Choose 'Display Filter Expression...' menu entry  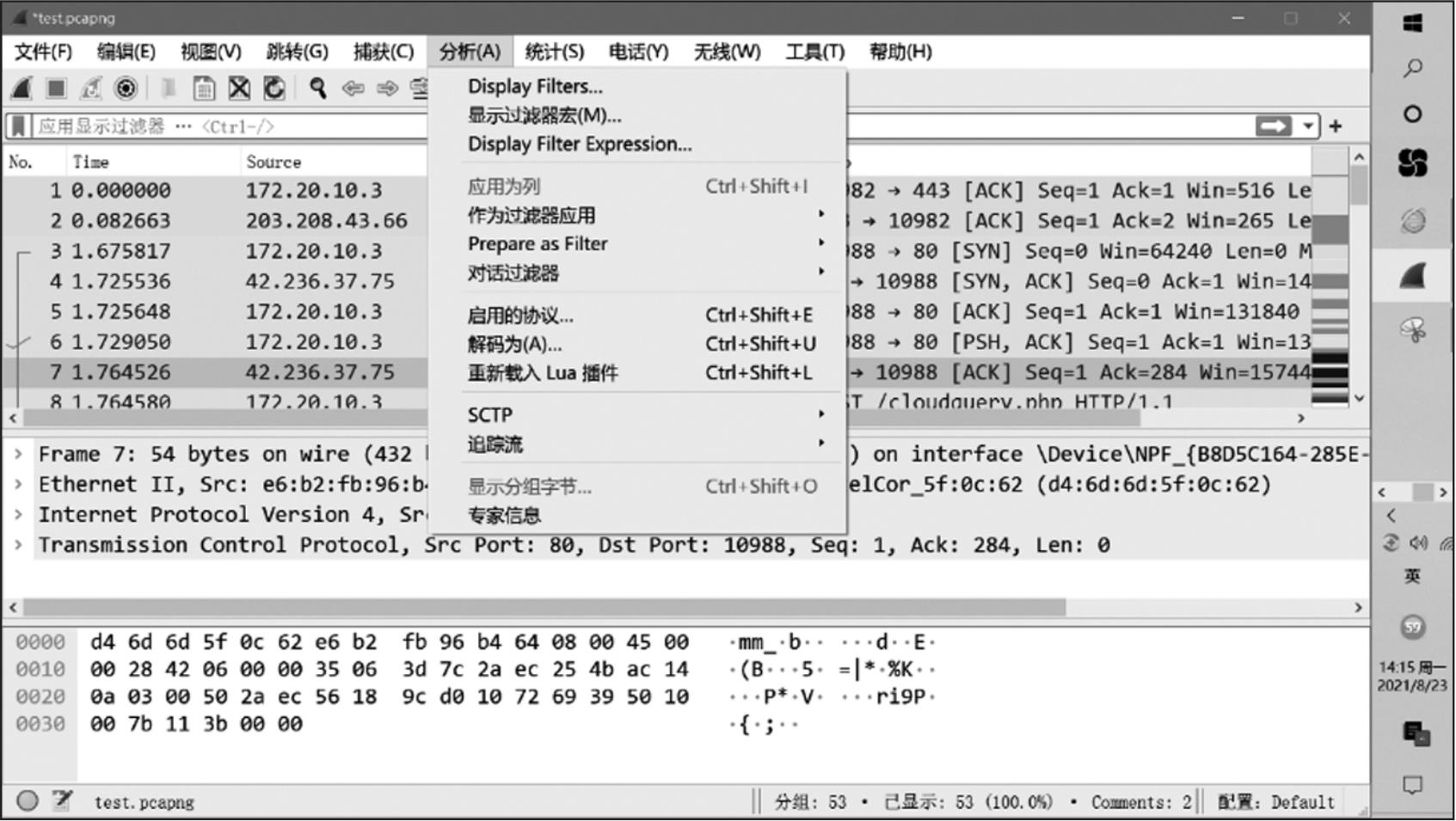coord(579,144)
